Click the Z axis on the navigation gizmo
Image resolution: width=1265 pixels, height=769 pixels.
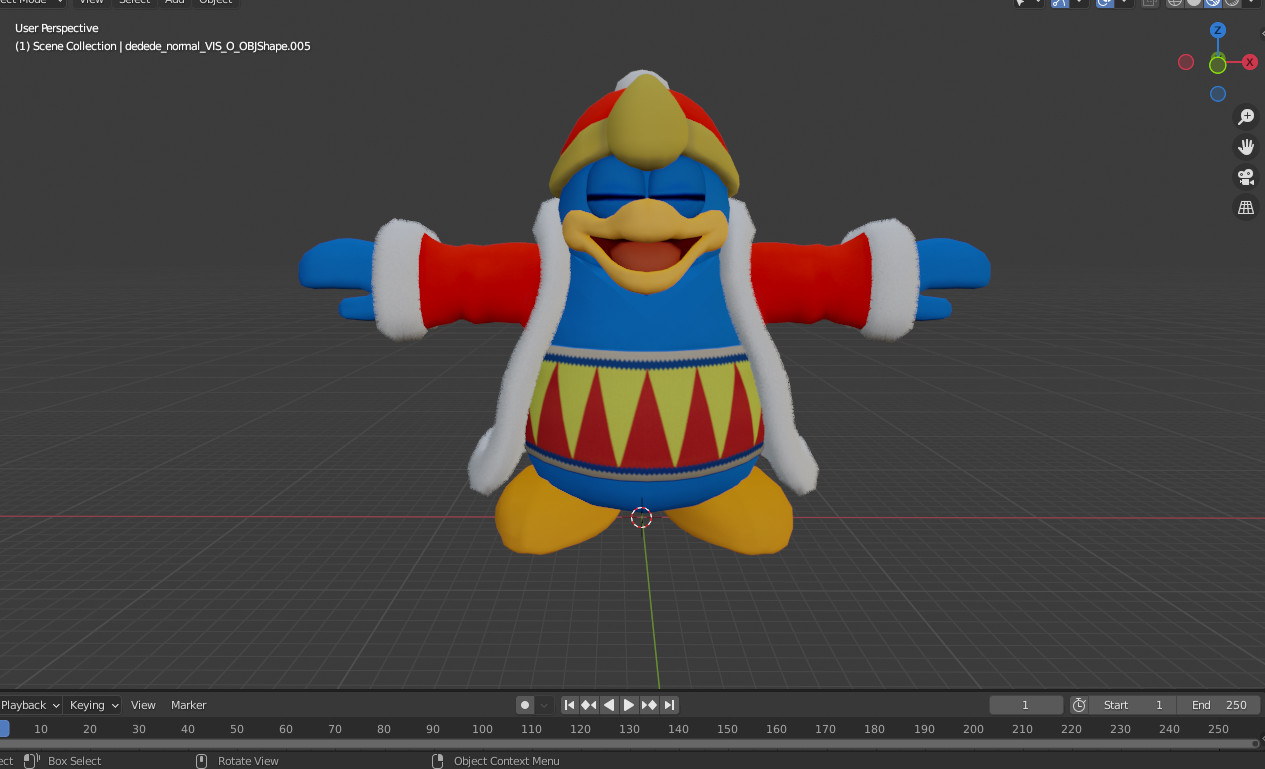tap(1218, 30)
